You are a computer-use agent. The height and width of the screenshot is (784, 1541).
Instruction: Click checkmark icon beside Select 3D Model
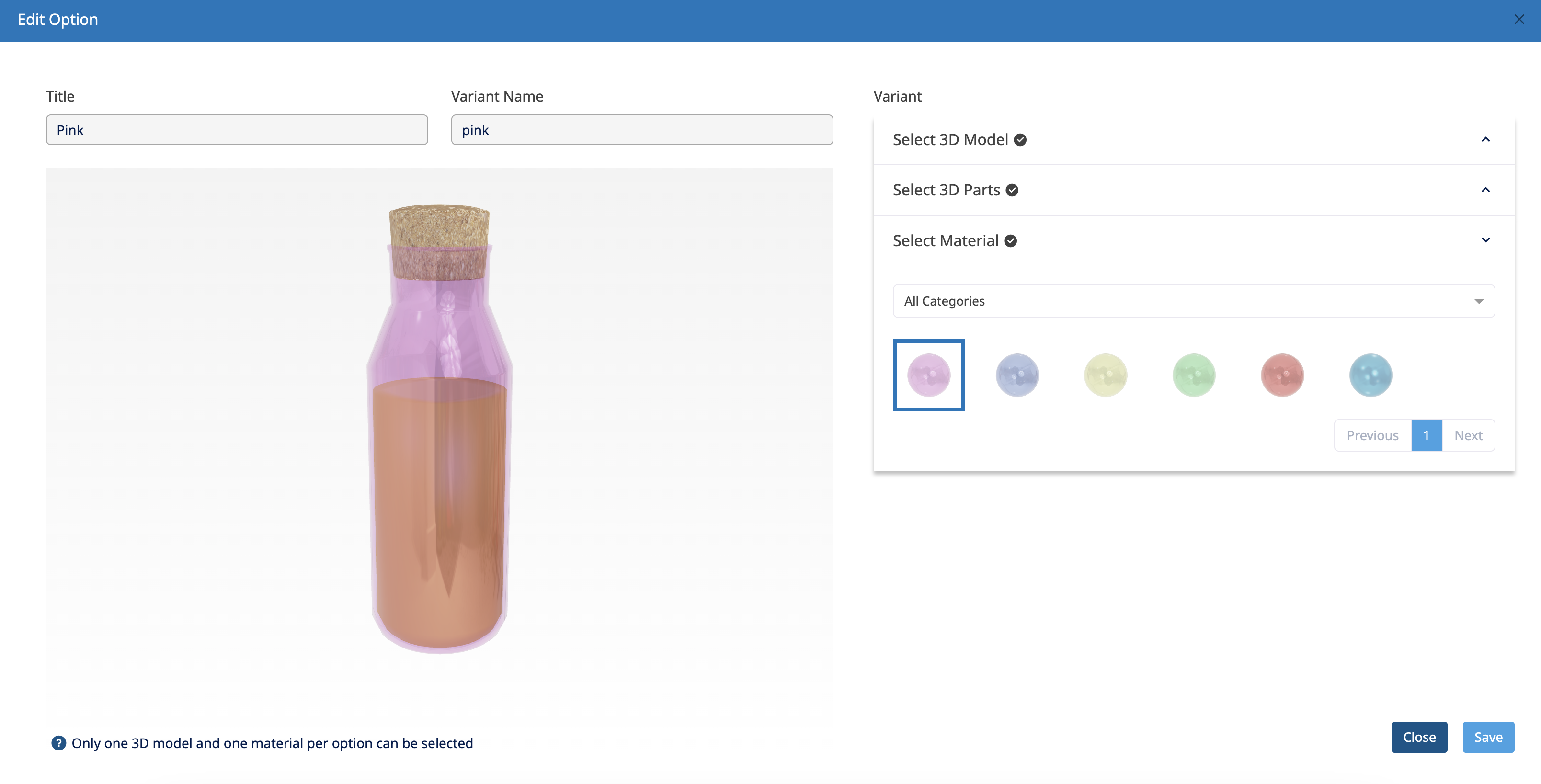pos(1021,140)
